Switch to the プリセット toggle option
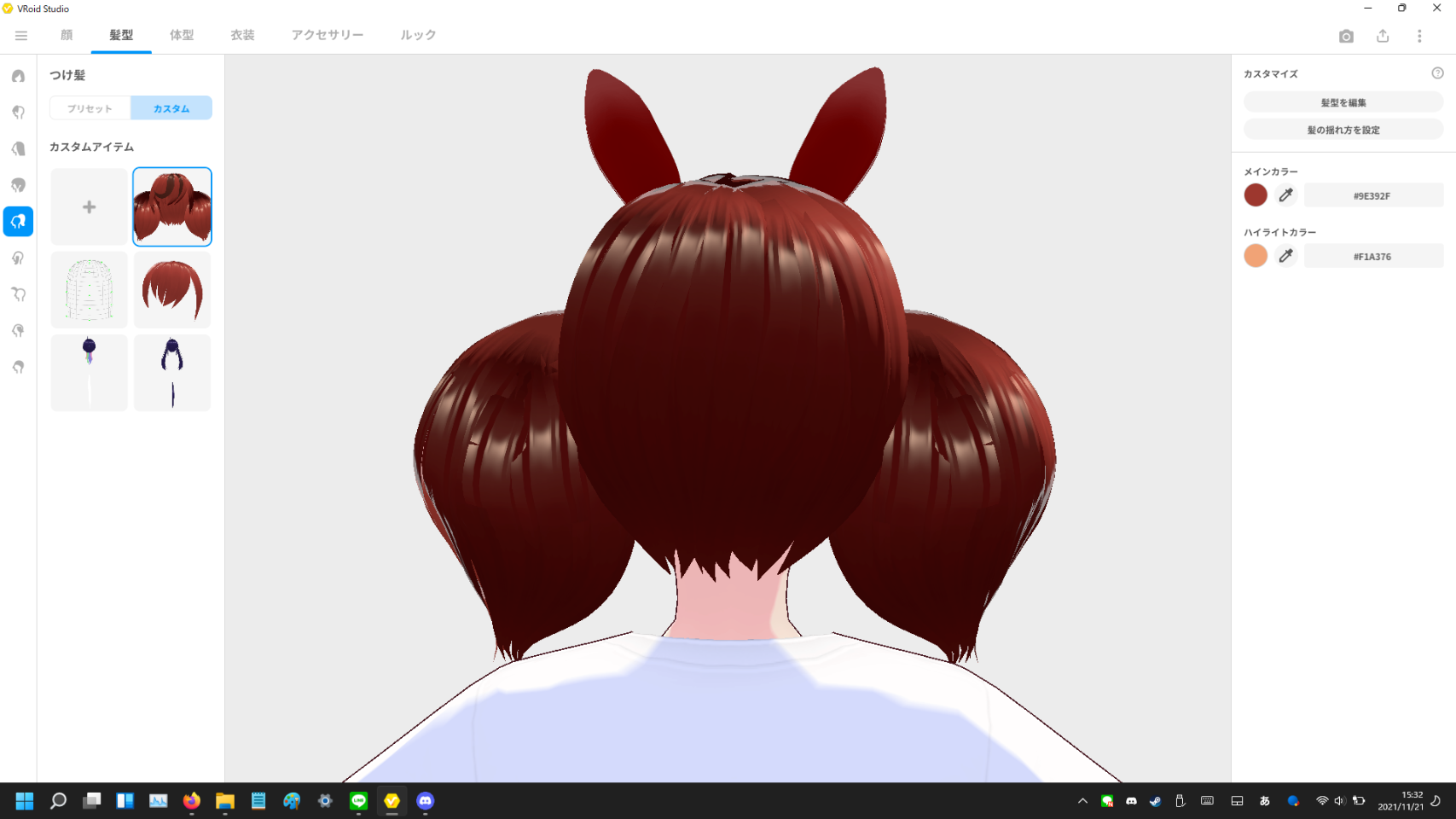Image resolution: width=1456 pixels, height=819 pixels. coord(90,108)
